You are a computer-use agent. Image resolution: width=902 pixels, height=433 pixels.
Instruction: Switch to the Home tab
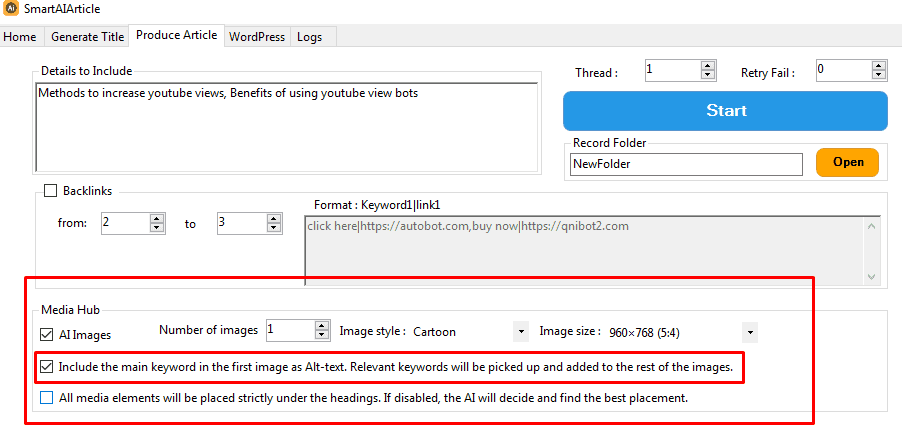20,37
